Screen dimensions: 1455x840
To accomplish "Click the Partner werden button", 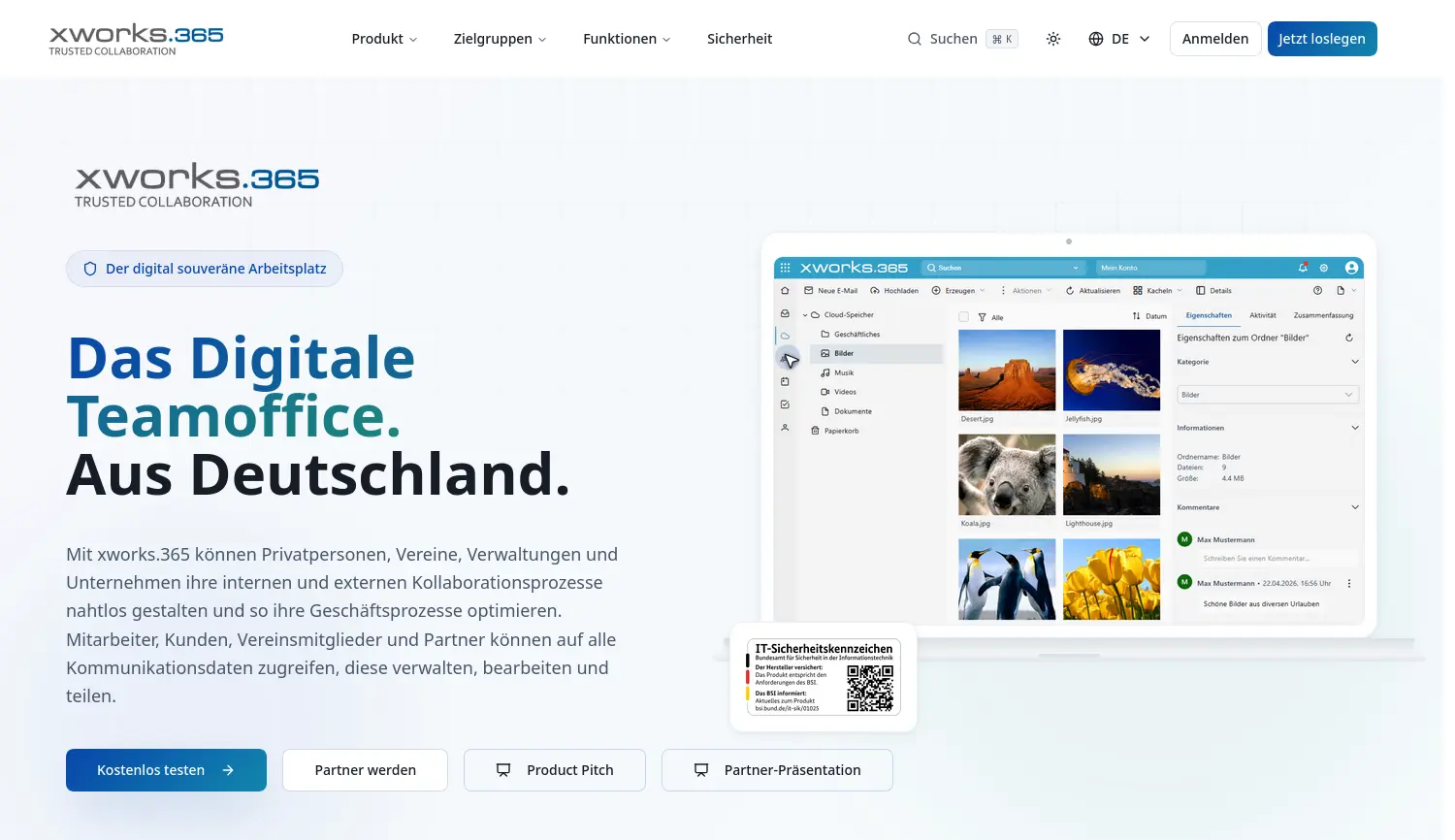I will click(x=365, y=770).
